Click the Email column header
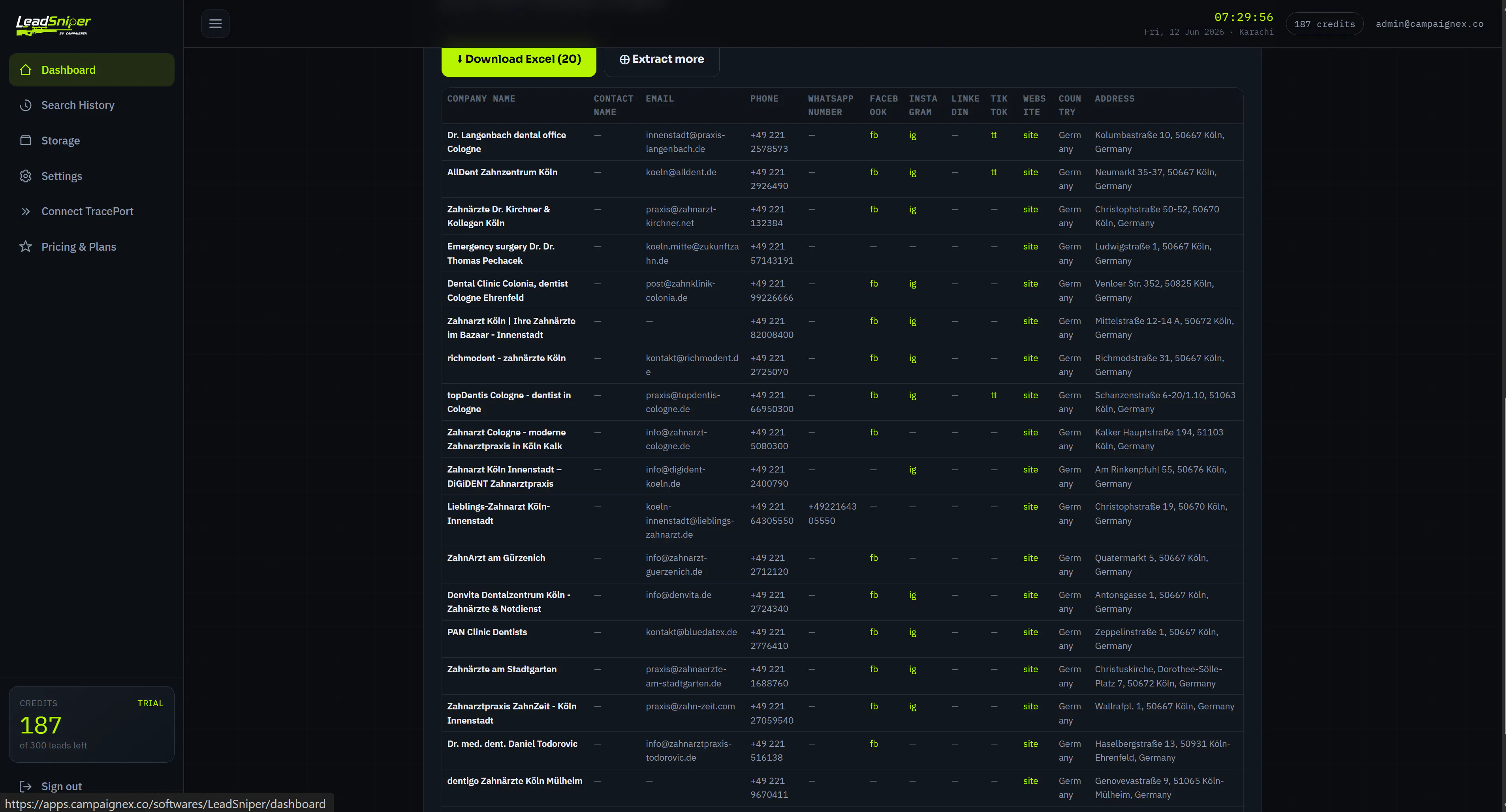The width and height of the screenshot is (1506, 812). [660, 99]
